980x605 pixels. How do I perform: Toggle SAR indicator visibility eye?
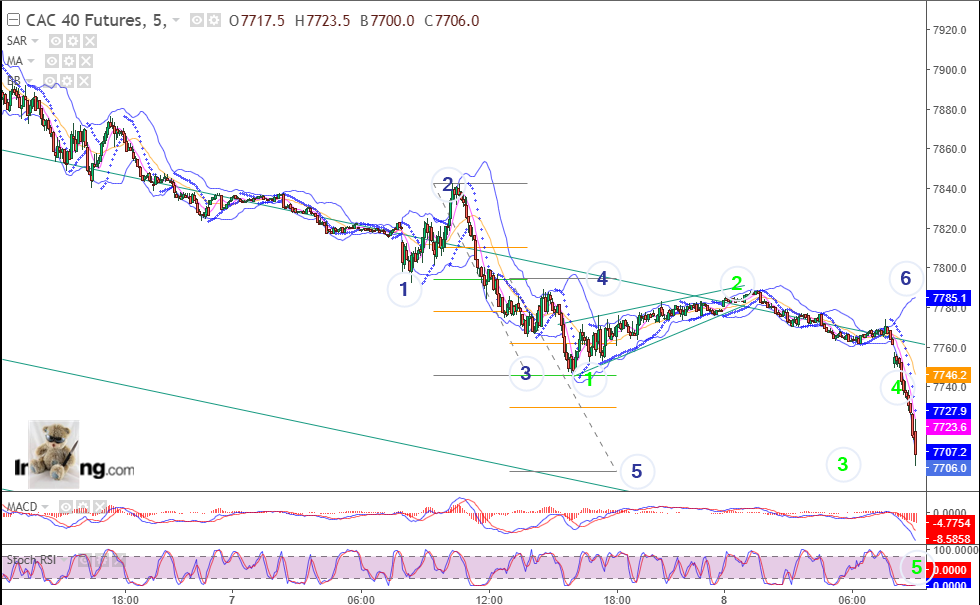point(56,41)
